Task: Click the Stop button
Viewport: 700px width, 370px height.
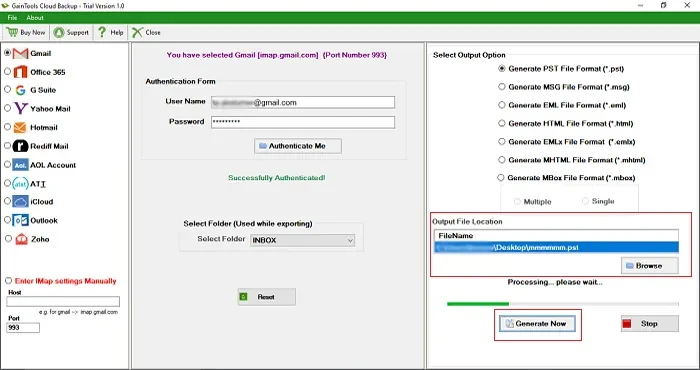Action: (x=650, y=324)
